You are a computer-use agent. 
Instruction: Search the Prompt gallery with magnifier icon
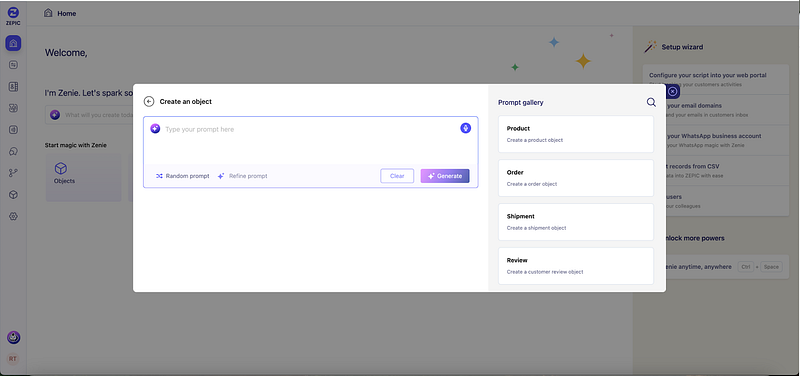(x=651, y=102)
